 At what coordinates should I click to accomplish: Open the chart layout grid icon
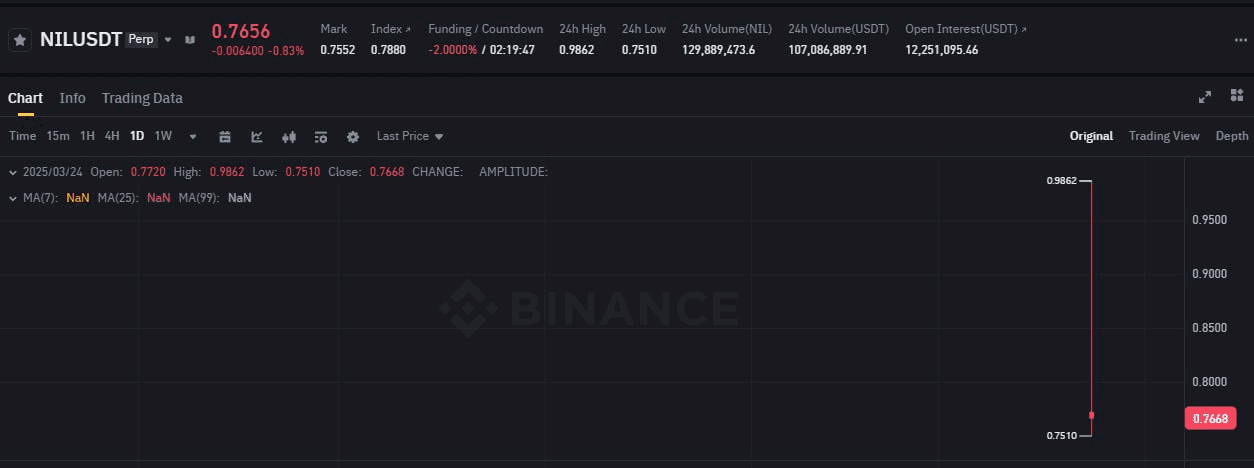click(x=1237, y=96)
